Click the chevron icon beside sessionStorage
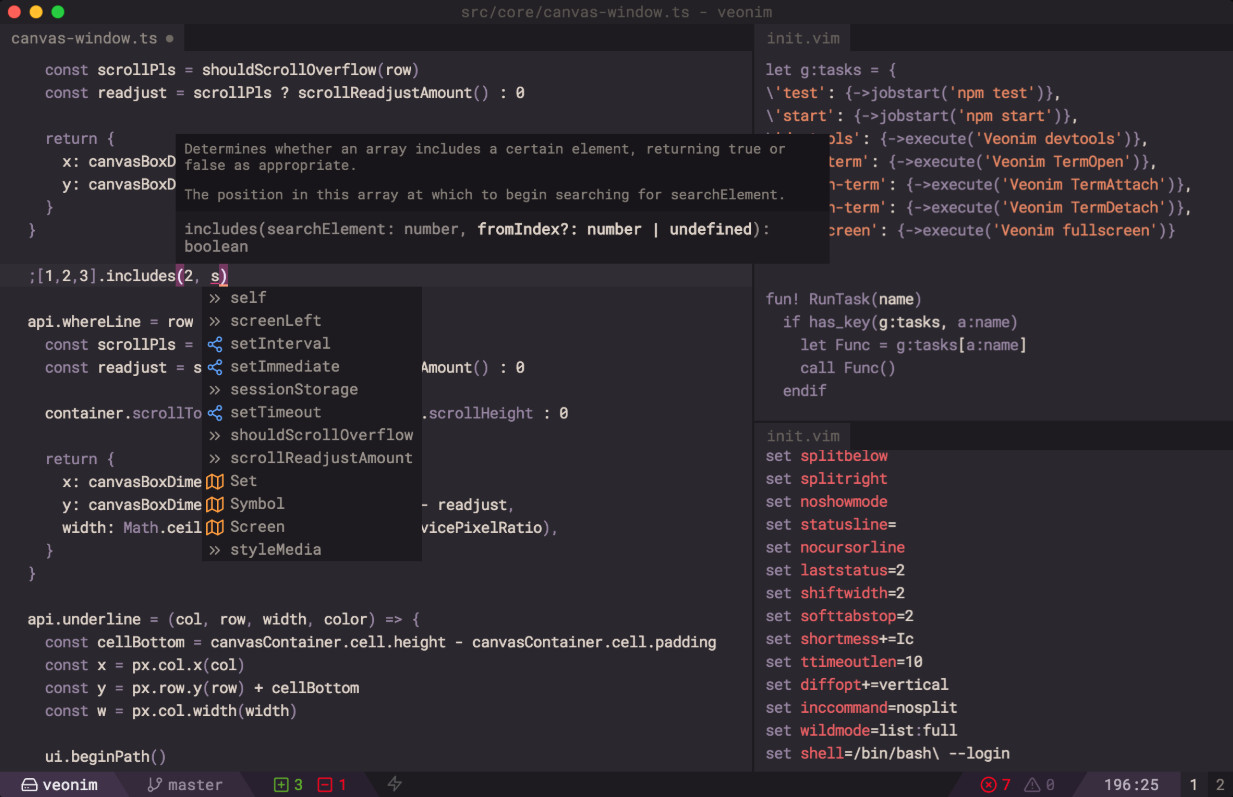The width and height of the screenshot is (1233, 797). [215, 390]
